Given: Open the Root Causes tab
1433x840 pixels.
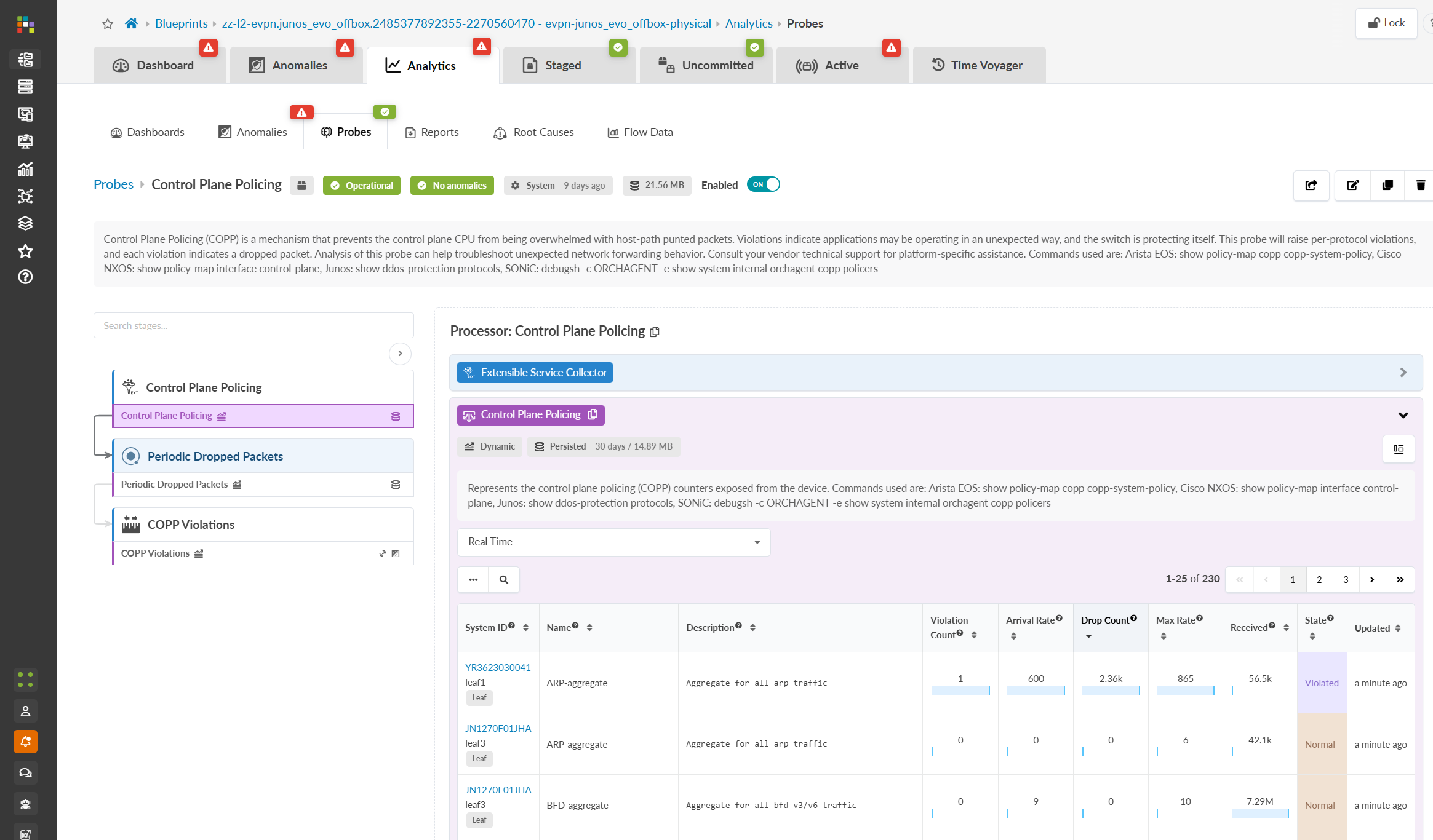Looking at the screenshot, I should (x=533, y=132).
